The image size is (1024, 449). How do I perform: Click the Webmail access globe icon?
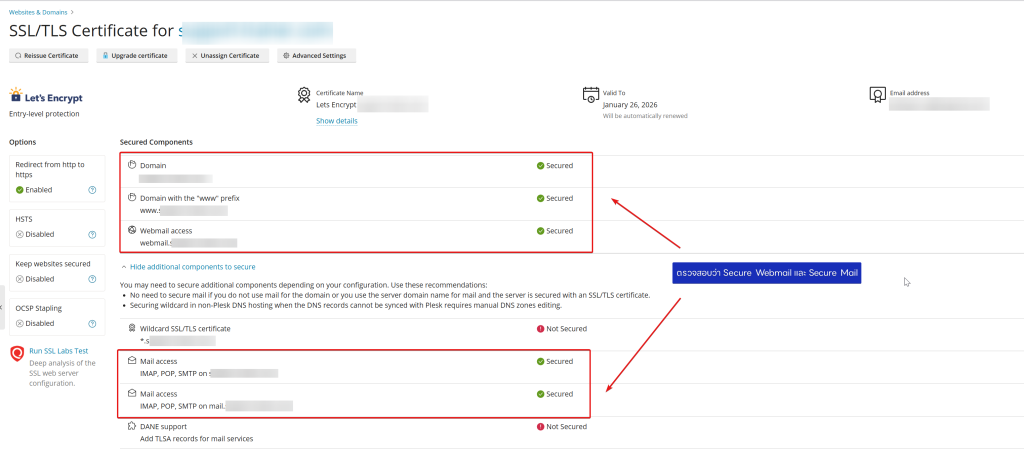pos(131,230)
